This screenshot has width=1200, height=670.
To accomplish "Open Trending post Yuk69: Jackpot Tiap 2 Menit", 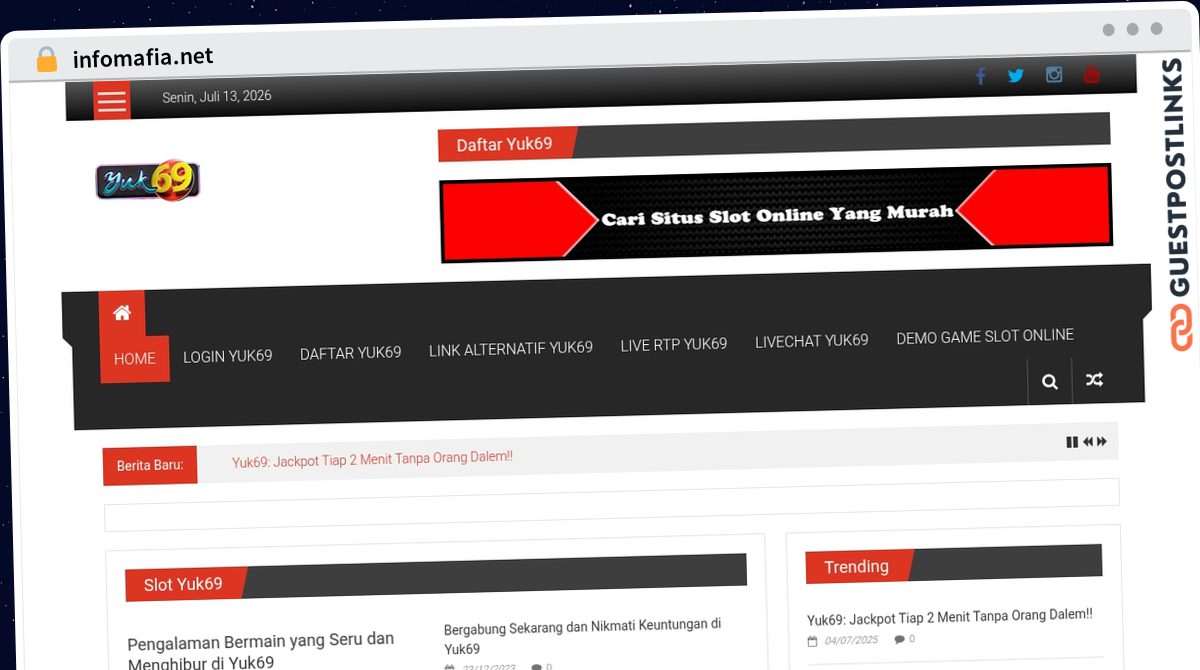I will tap(950, 617).
